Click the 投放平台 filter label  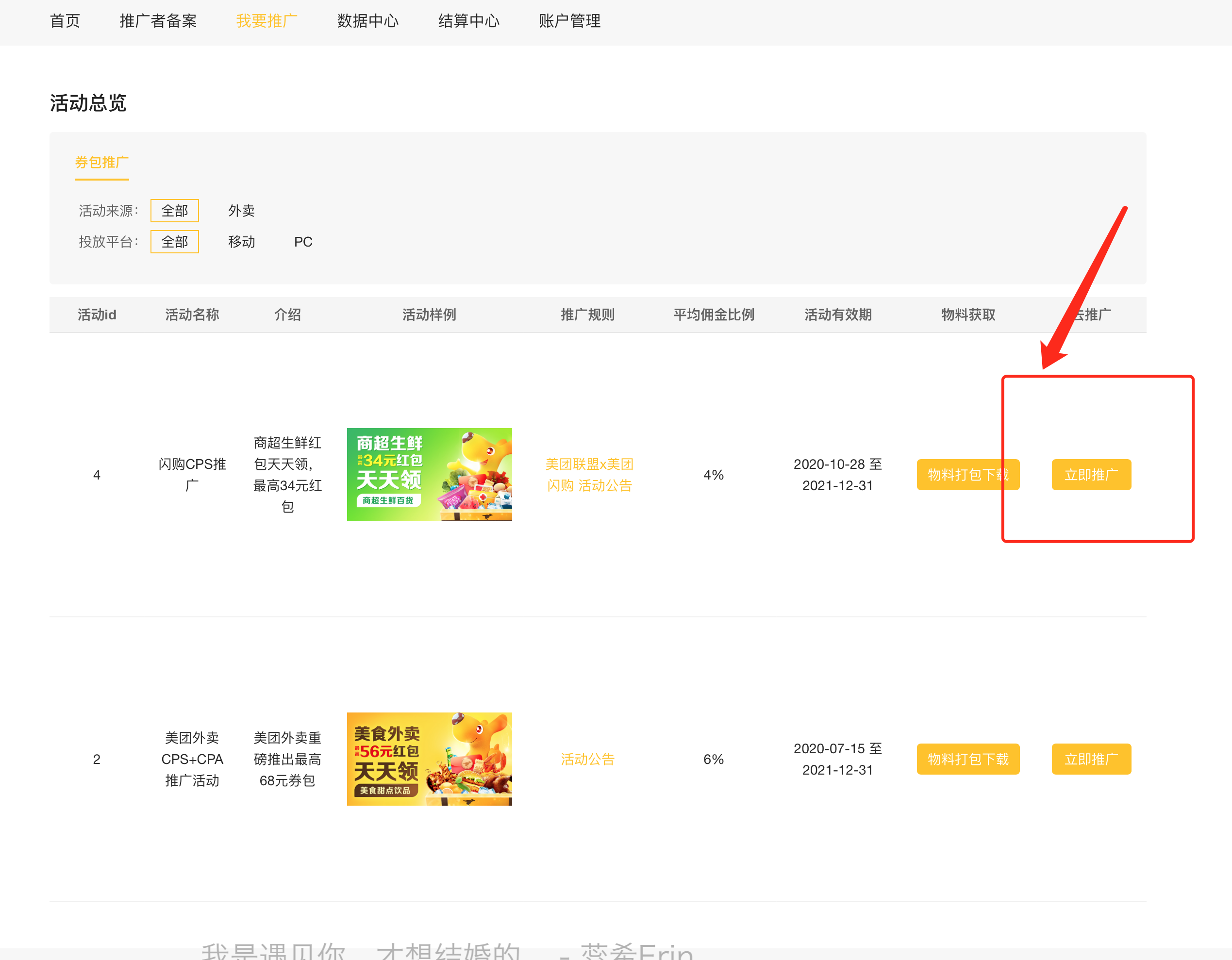tap(108, 242)
